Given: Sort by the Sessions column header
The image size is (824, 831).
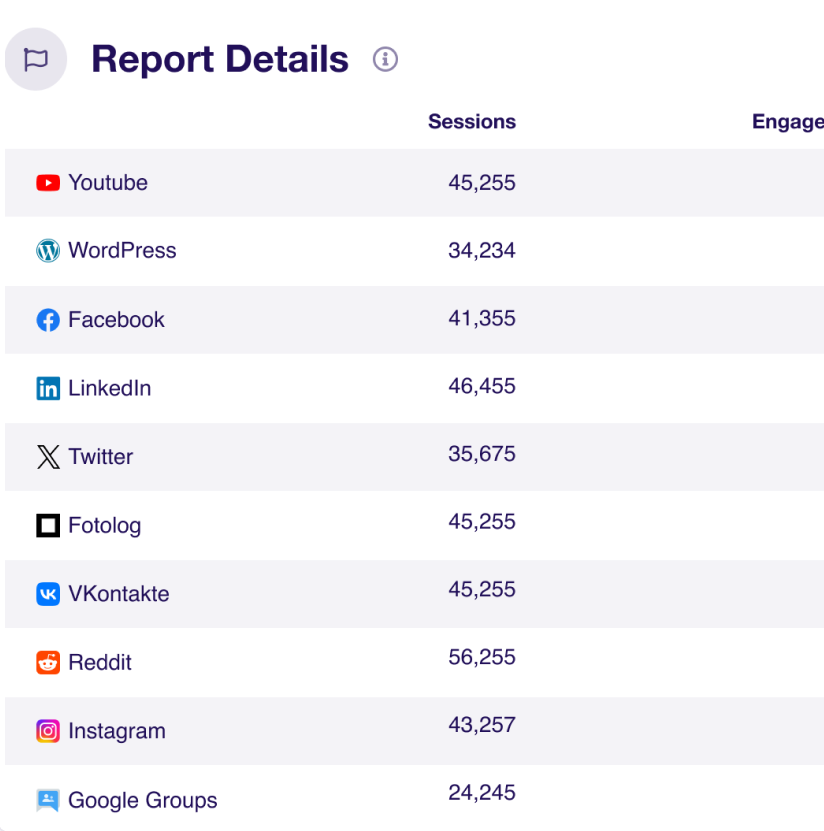Looking at the screenshot, I should (x=471, y=122).
